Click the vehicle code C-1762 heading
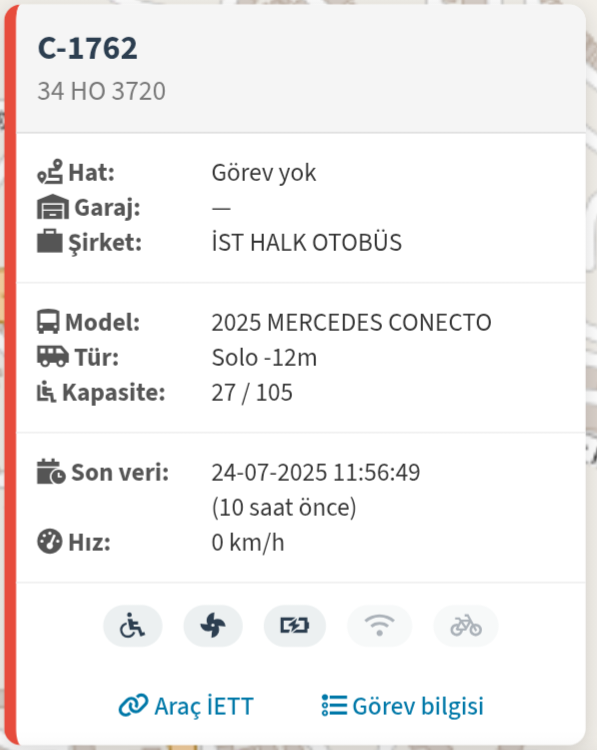The image size is (597, 750). pos(88,48)
